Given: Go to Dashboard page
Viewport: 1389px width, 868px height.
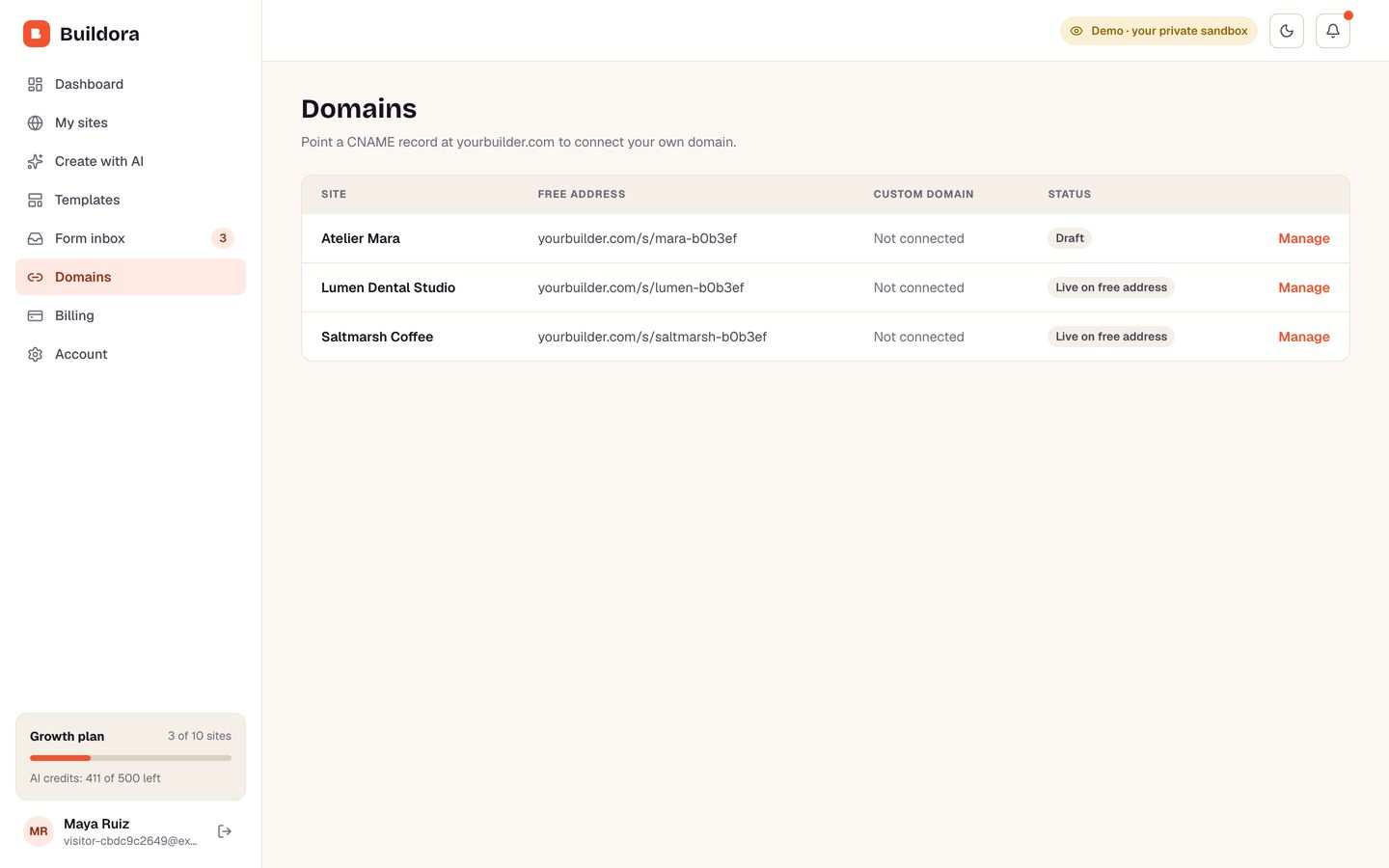Looking at the screenshot, I should [130, 84].
